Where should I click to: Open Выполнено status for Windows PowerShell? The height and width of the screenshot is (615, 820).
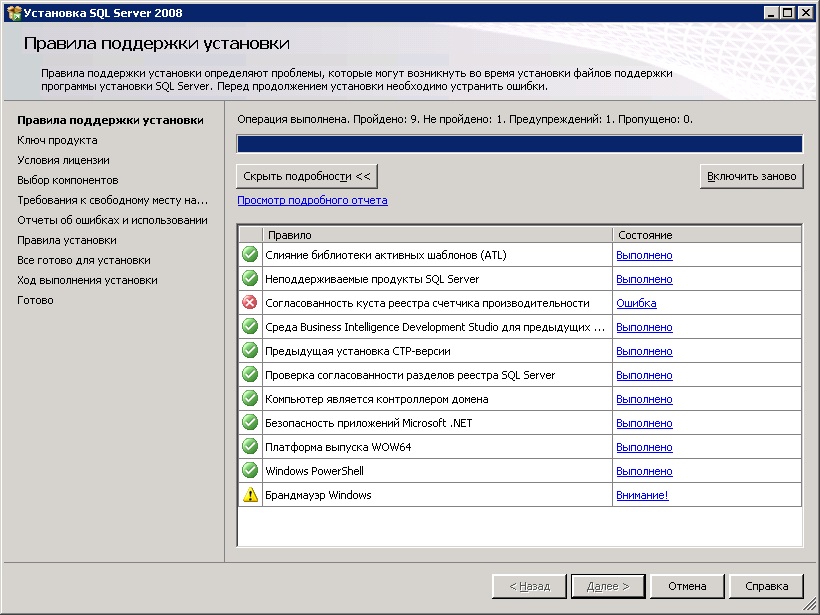pos(644,471)
